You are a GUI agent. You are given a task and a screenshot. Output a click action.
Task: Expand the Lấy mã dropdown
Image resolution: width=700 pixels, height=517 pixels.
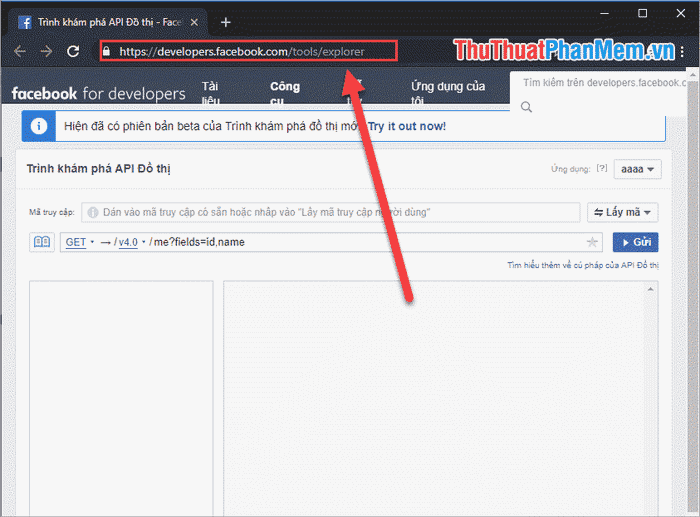tap(622, 212)
